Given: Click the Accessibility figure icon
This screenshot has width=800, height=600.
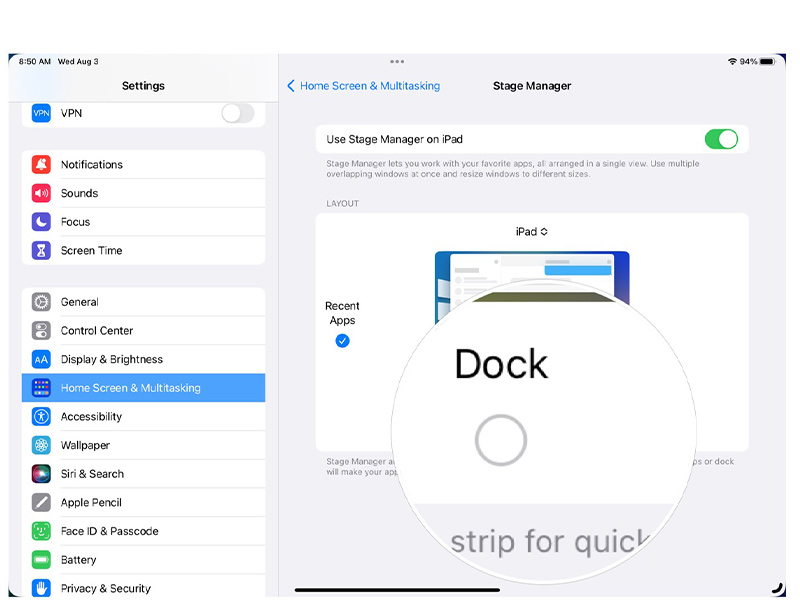Looking at the screenshot, I should 41,416.
